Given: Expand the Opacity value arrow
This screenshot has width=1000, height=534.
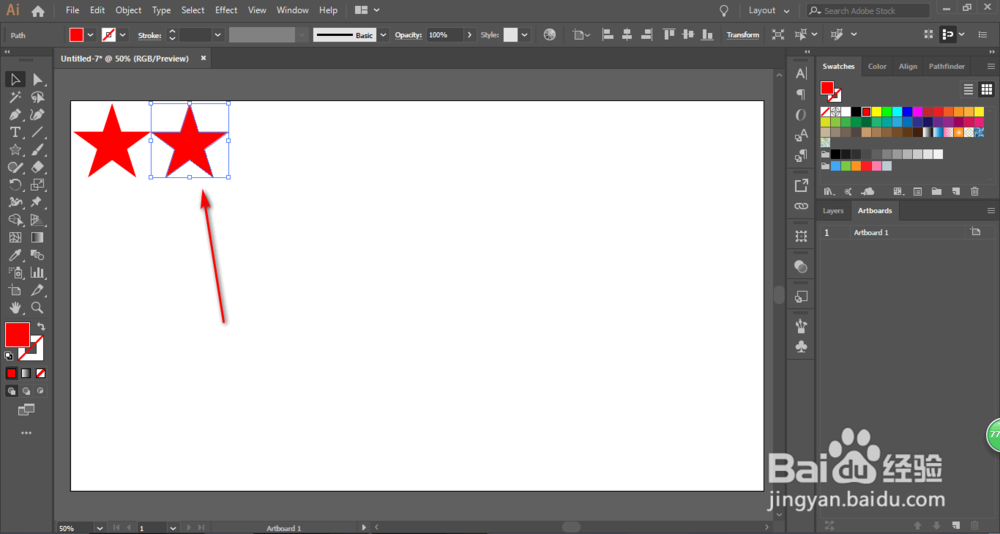Looking at the screenshot, I should (x=470, y=35).
